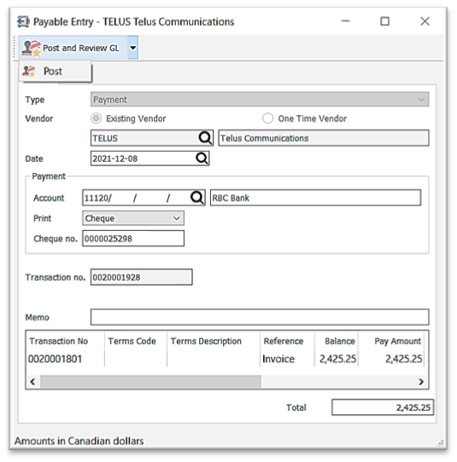
Task: Click the Terms Code column header
Action: click(x=132, y=341)
